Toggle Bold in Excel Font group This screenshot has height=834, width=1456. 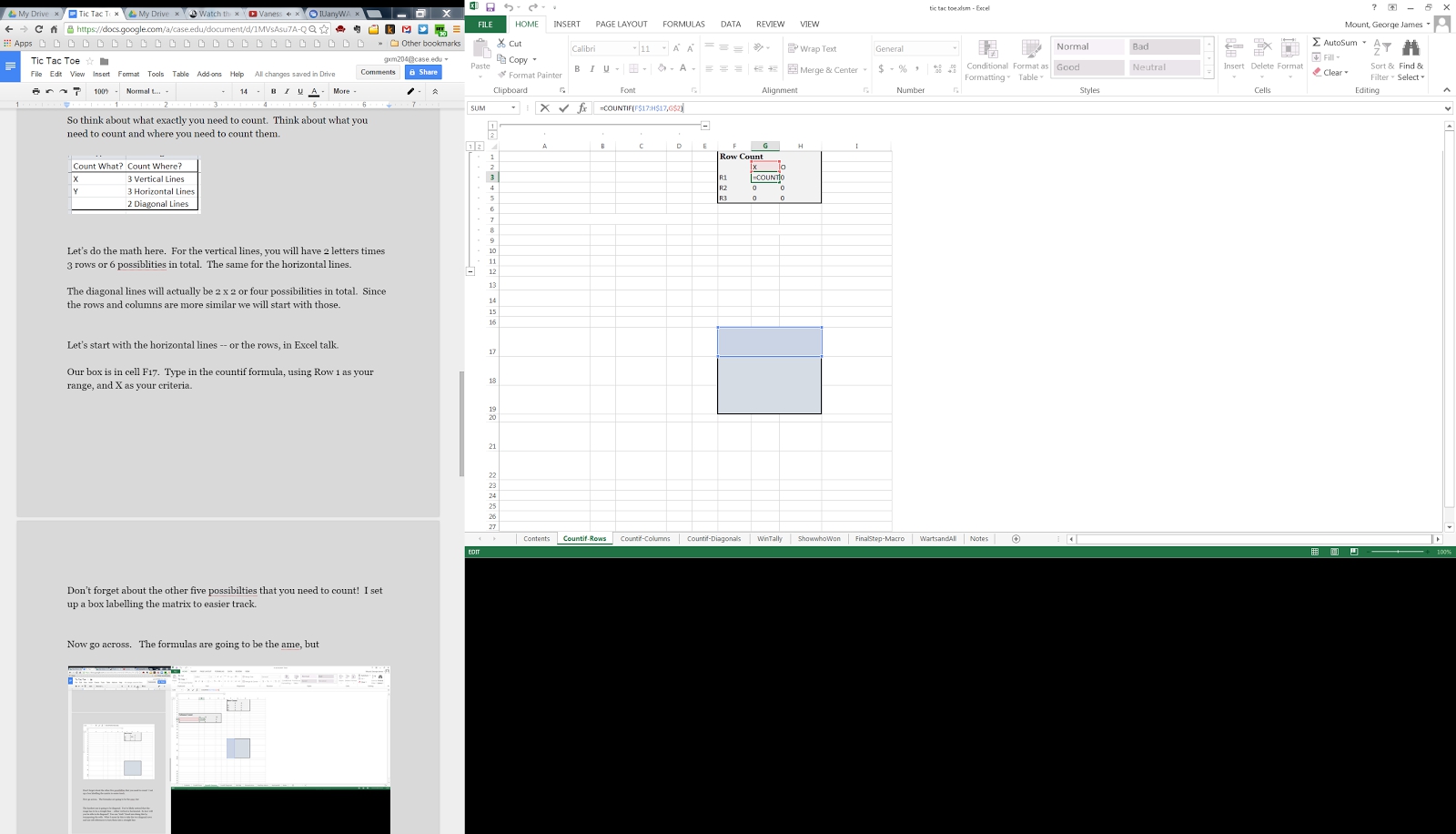(577, 69)
